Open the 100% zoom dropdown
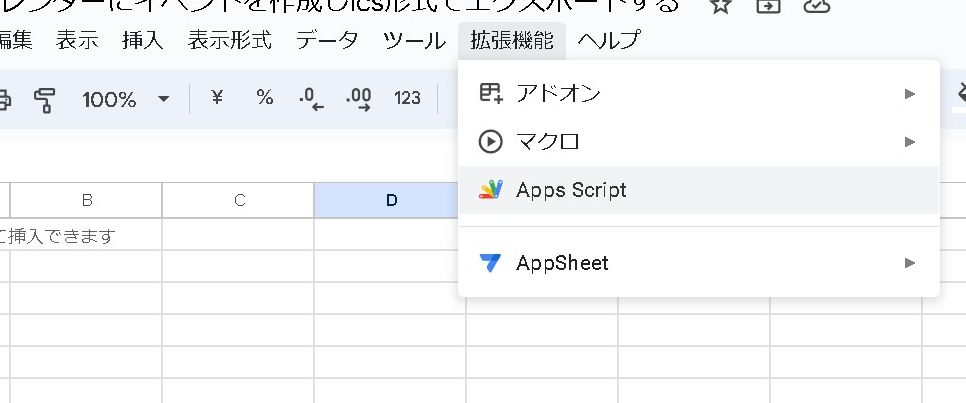 point(125,99)
